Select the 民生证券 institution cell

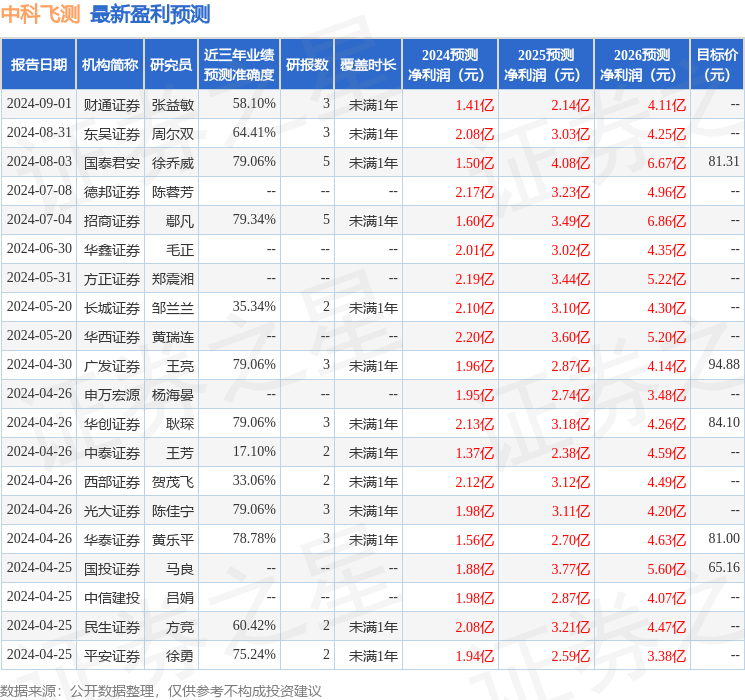point(112,627)
